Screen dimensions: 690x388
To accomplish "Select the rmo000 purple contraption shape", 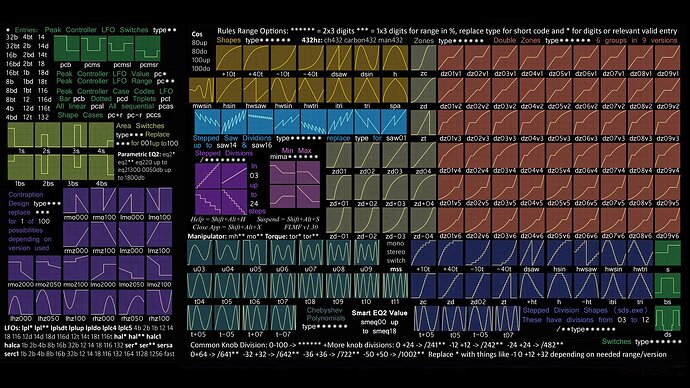I will (x=76, y=201).
